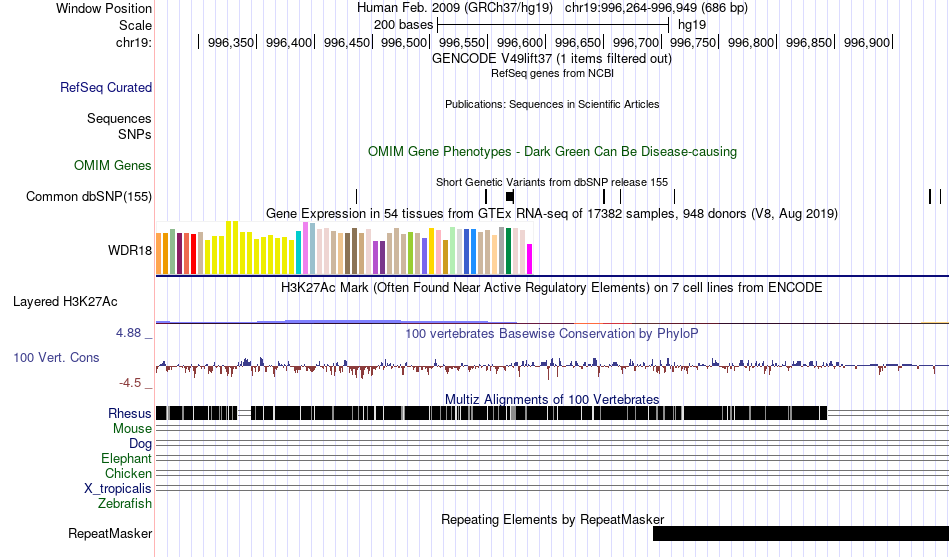The width and height of the screenshot is (950, 557).
Task: Click the 200 bases scale bar
Action: point(553,25)
